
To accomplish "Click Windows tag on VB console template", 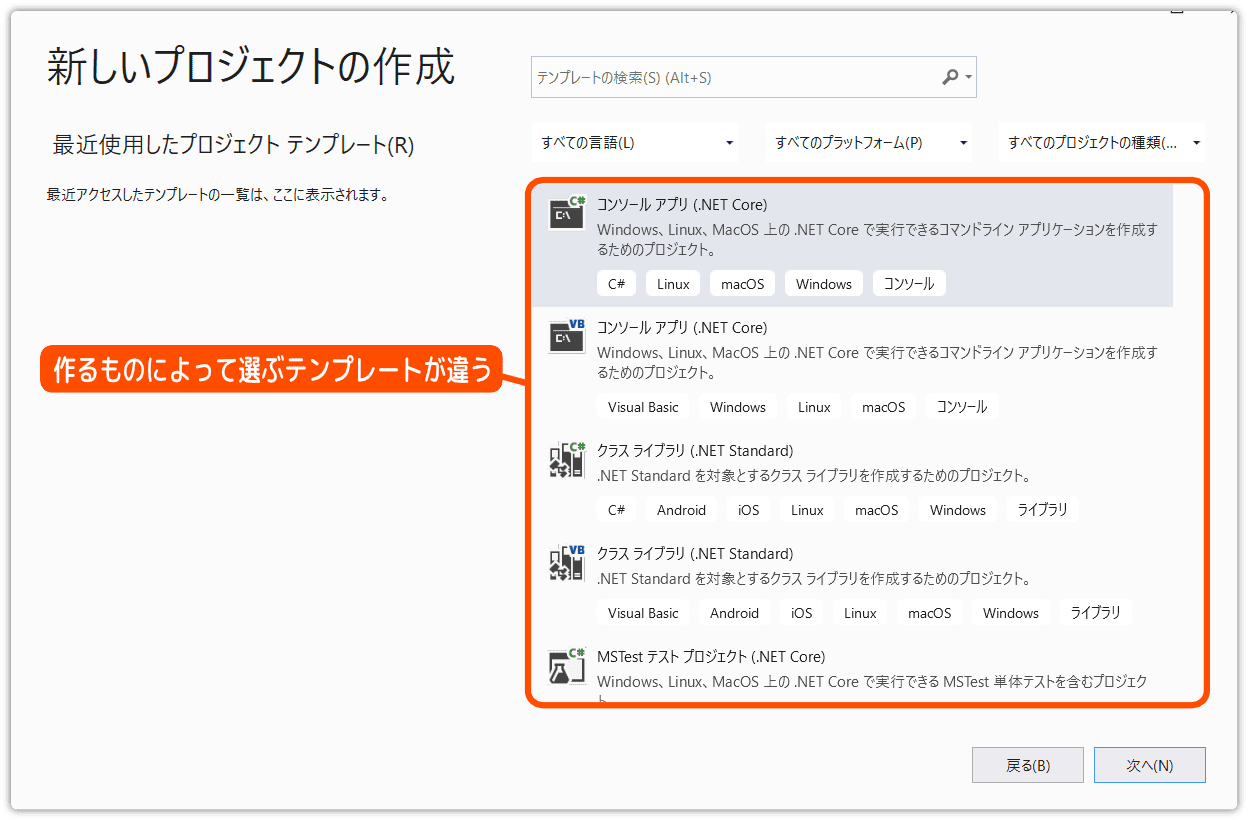I will click(x=738, y=407).
